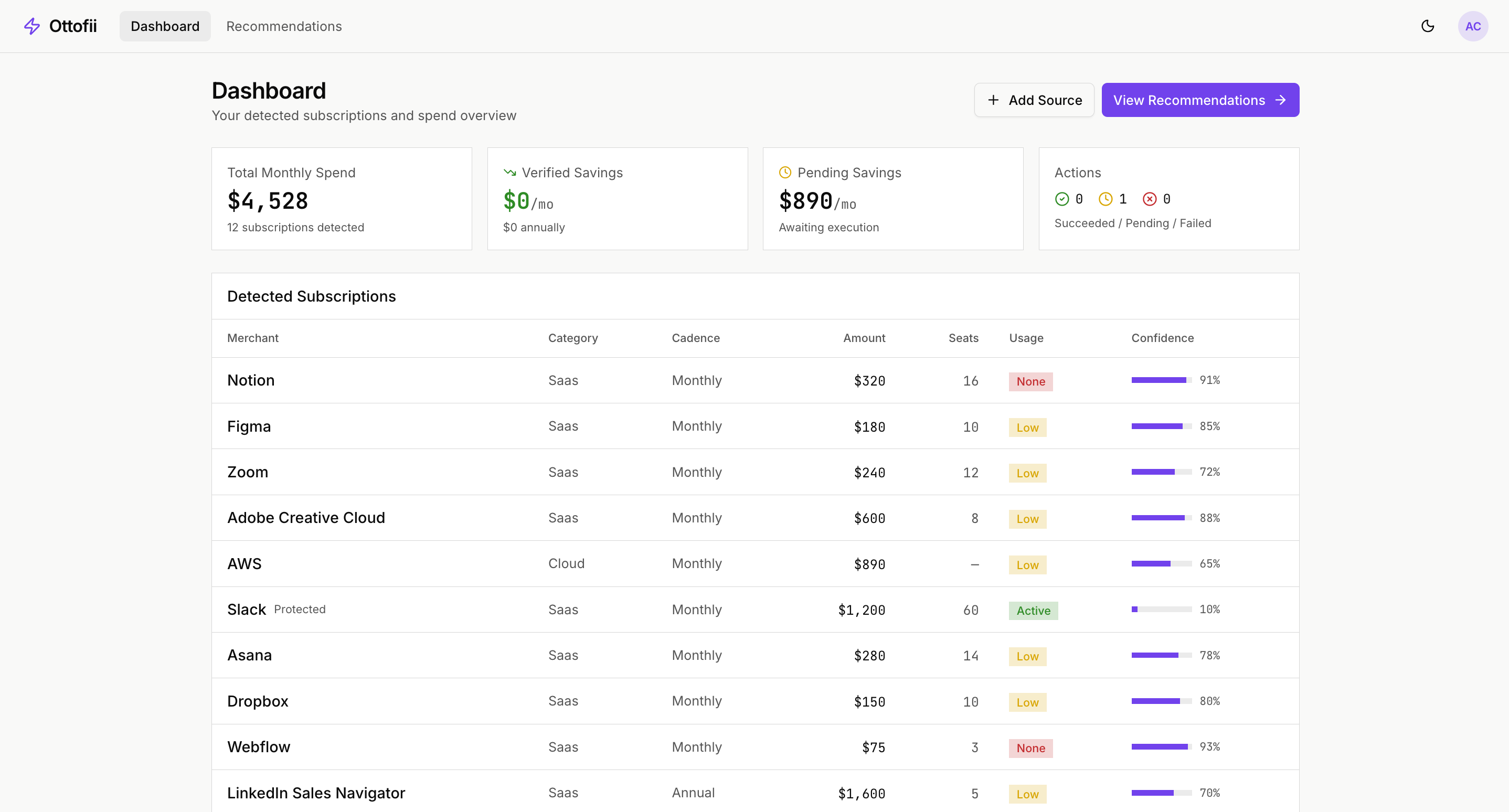Viewport: 1509px width, 812px height.
Task: Select the Adobe Creative Cloud merchant row
Action: coord(306,518)
